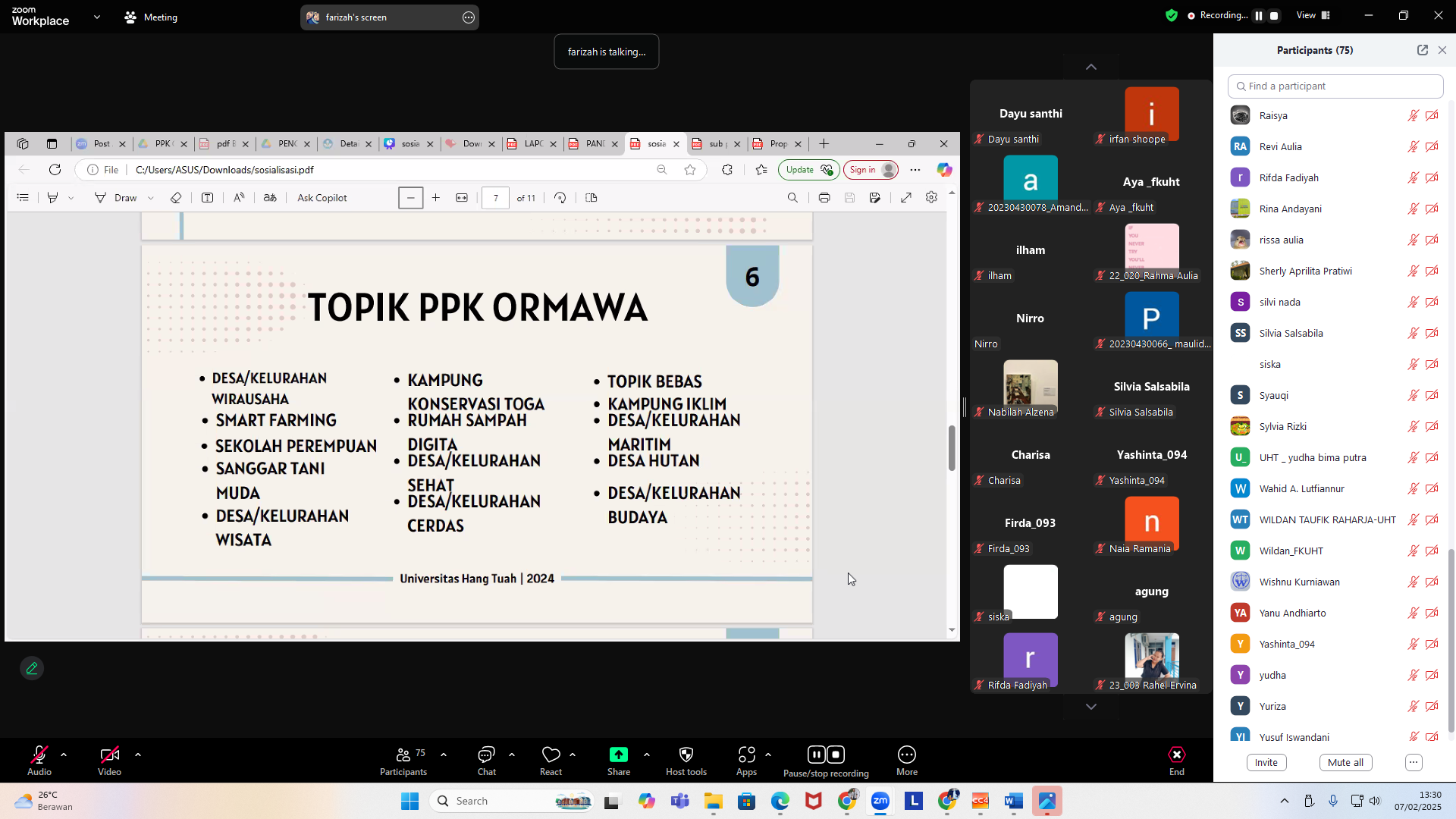Pop out the Participants panel
The height and width of the screenshot is (819, 1456).
(x=1422, y=50)
